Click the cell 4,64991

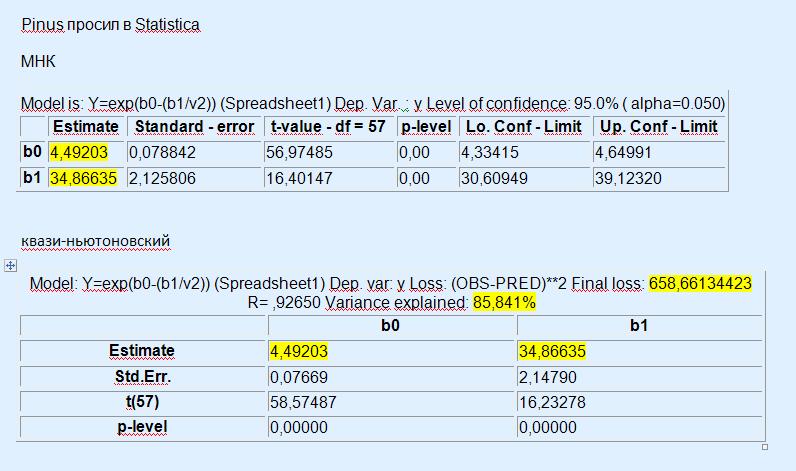623,152
